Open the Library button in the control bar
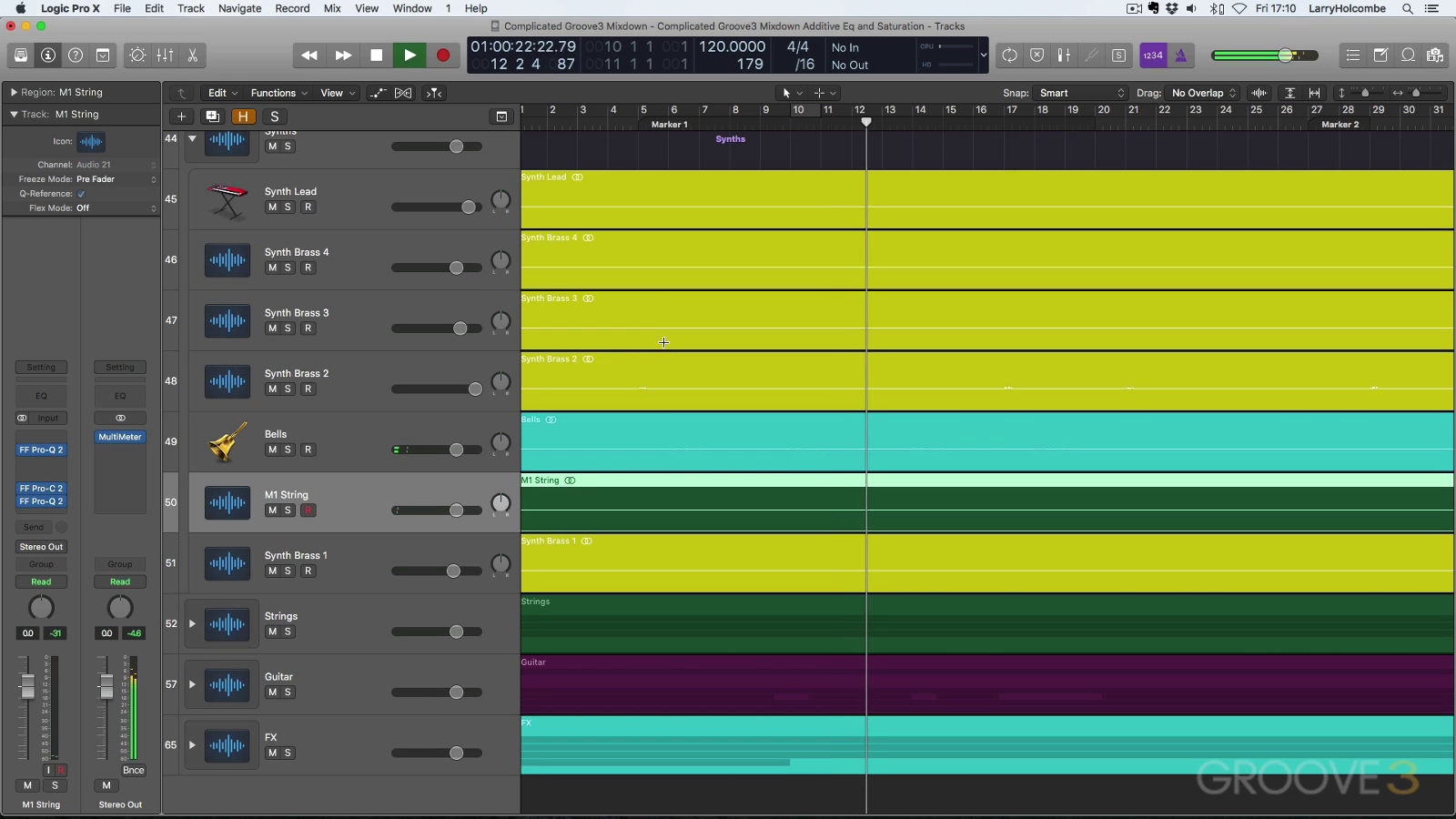 tap(21, 56)
